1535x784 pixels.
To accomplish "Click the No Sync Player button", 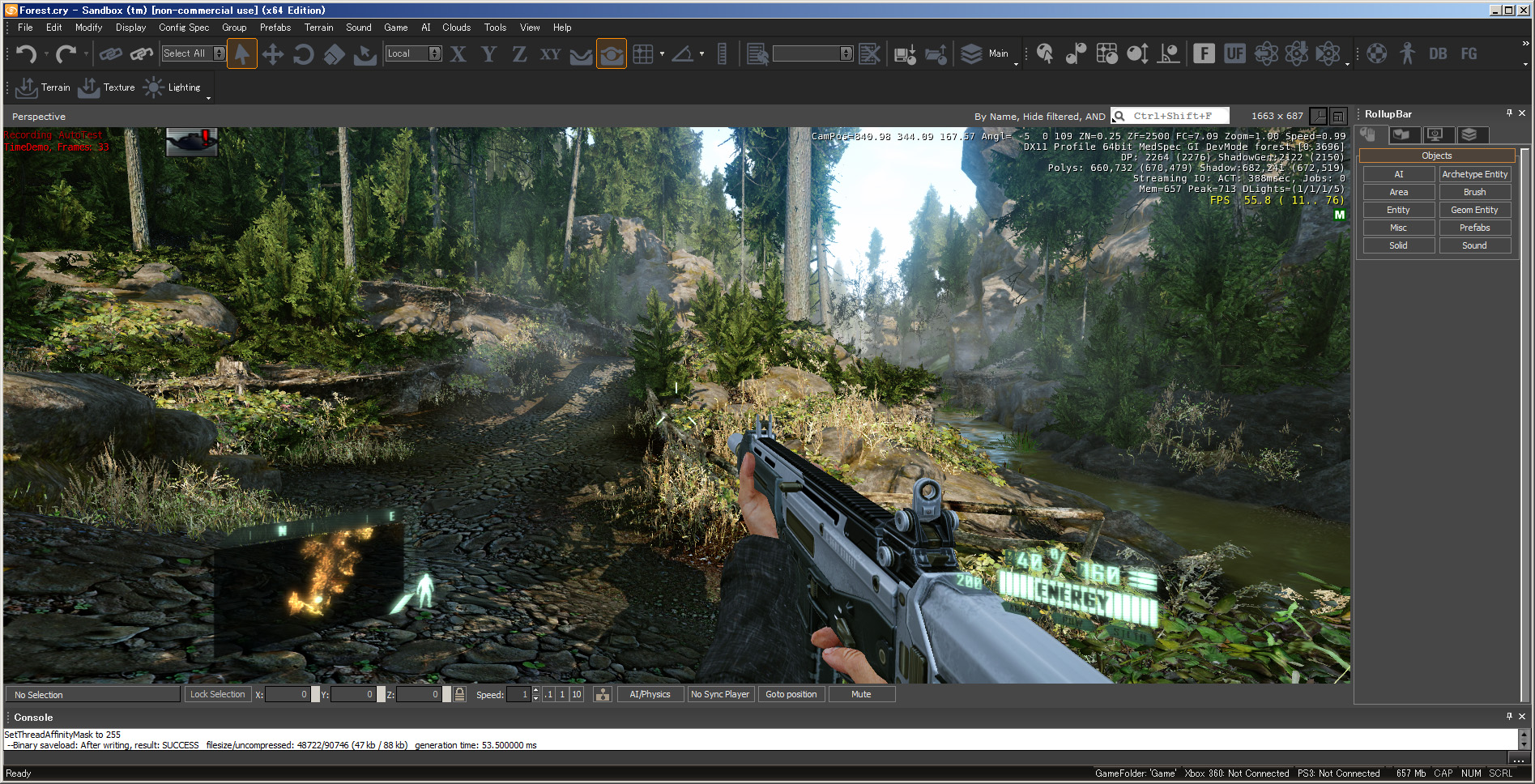I will pyautogui.click(x=720, y=694).
